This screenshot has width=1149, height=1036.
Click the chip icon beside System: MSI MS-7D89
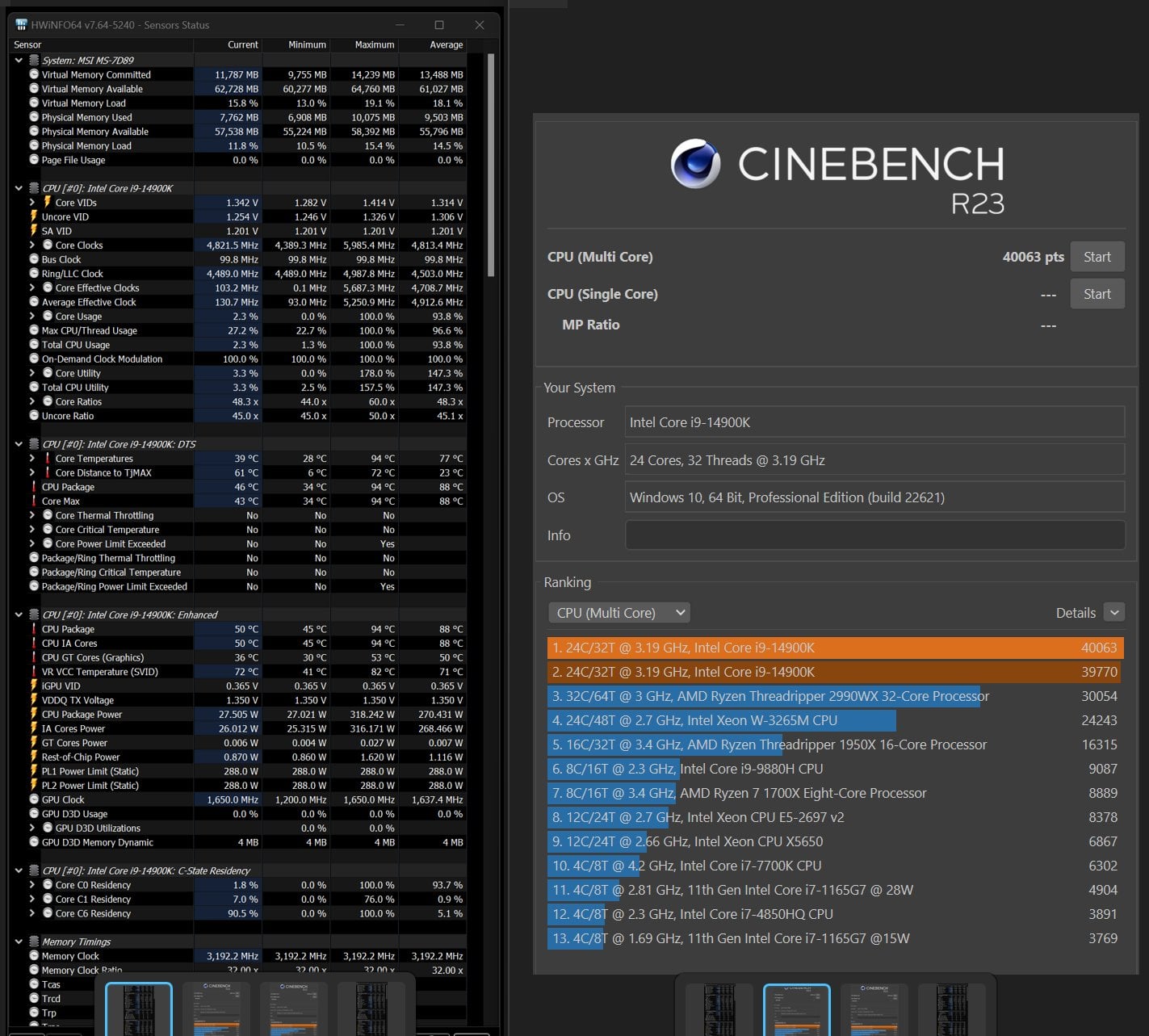point(34,60)
